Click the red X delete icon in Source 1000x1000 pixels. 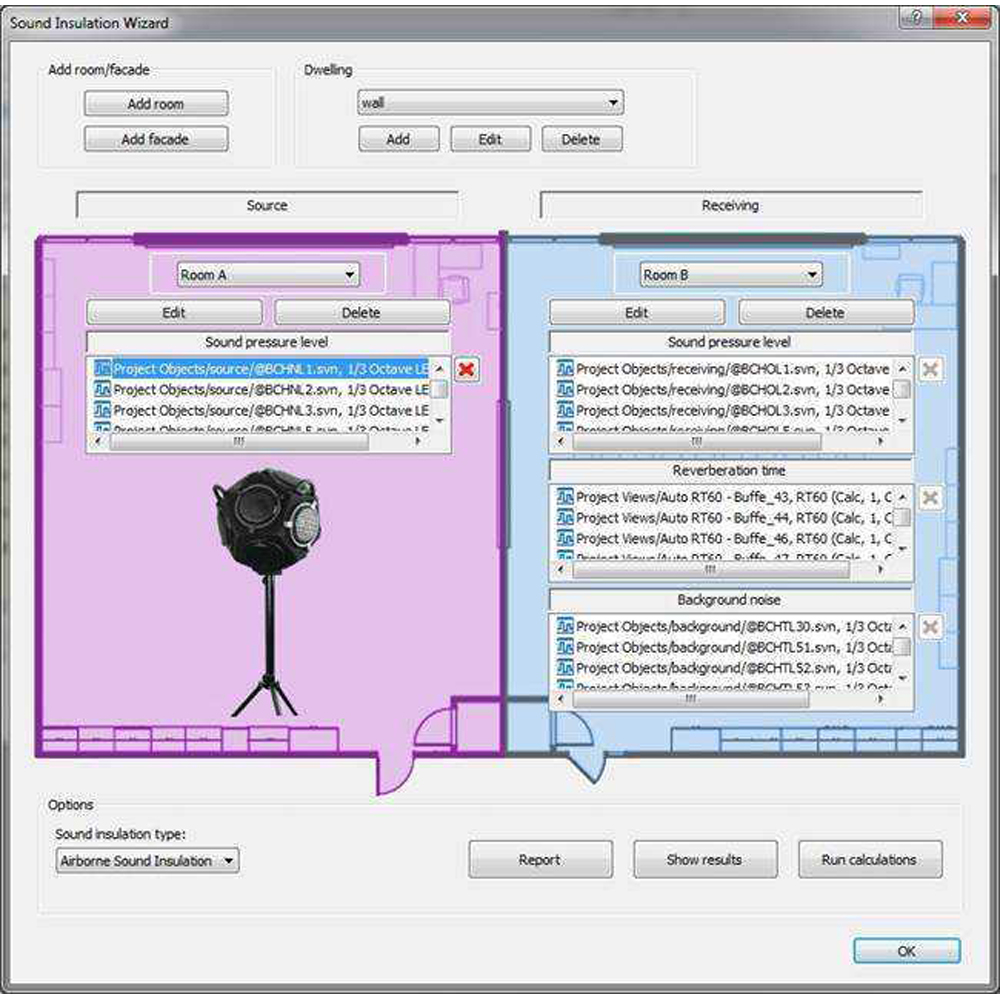466,370
